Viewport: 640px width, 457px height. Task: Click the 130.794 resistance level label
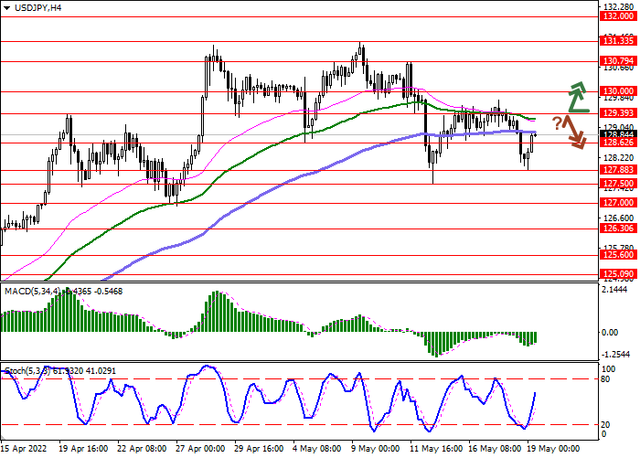pos(617,61)
